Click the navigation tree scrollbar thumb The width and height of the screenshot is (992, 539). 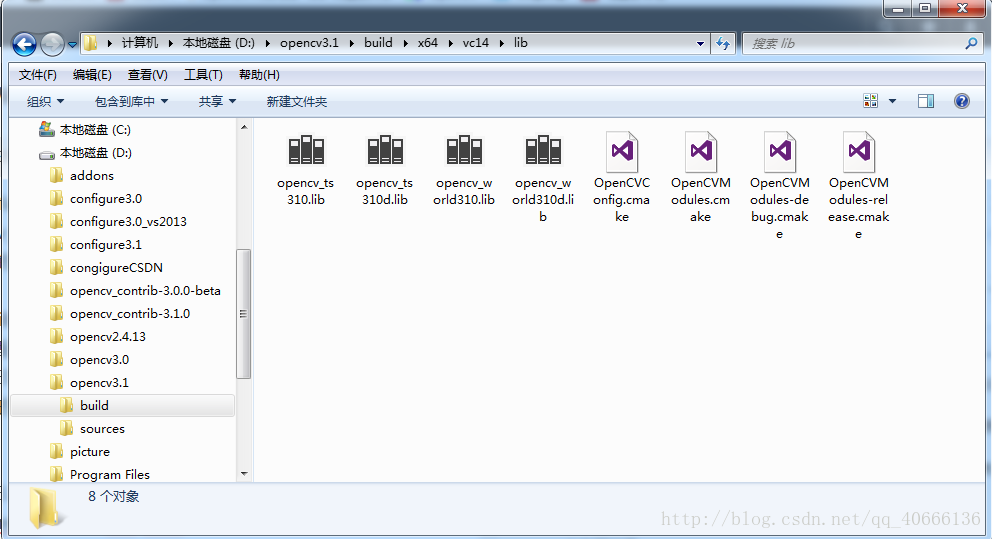(x=244, y=314)
